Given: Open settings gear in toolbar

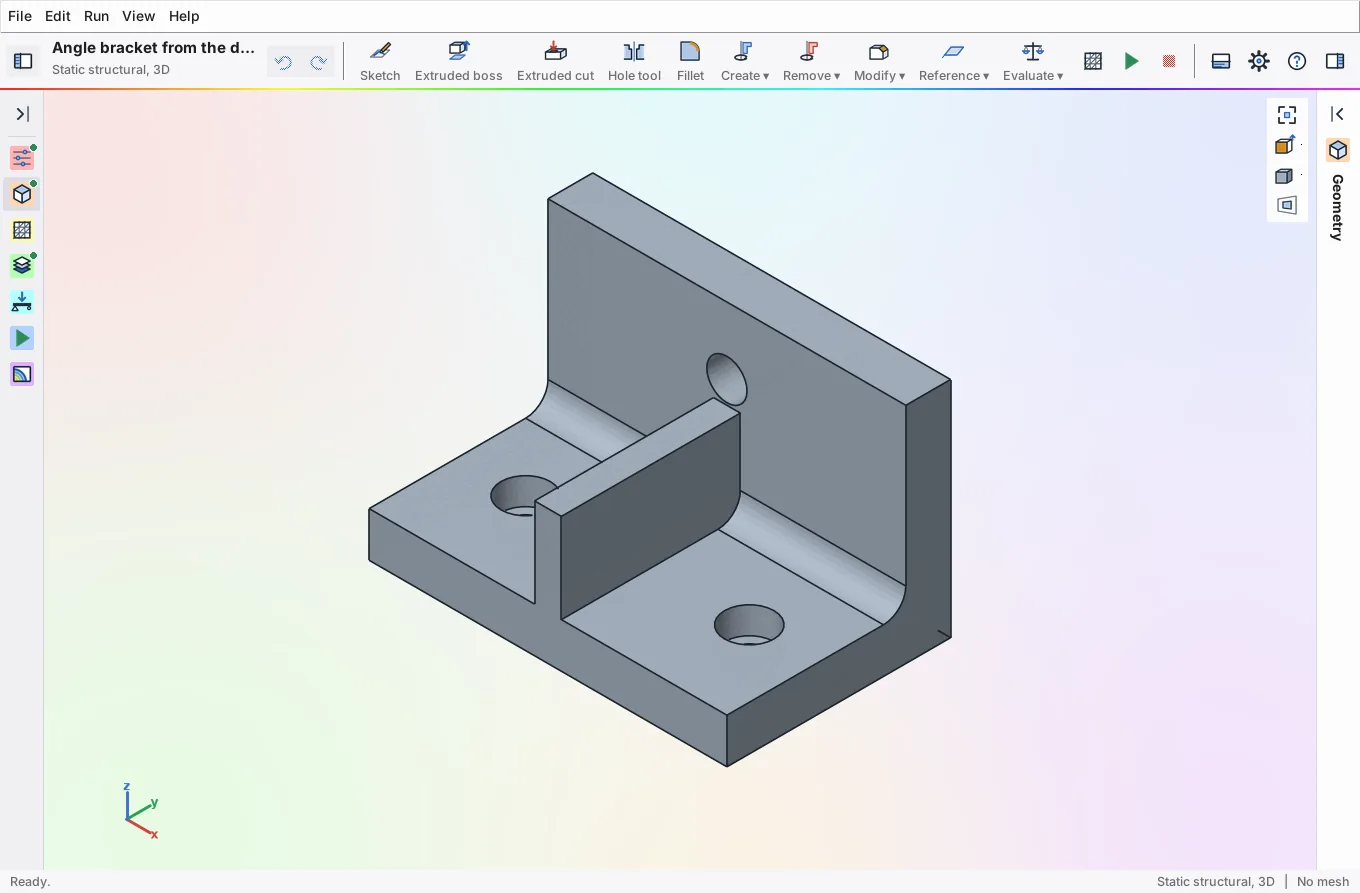Looking at the screenshot, I should click(x=1259, y=61).
